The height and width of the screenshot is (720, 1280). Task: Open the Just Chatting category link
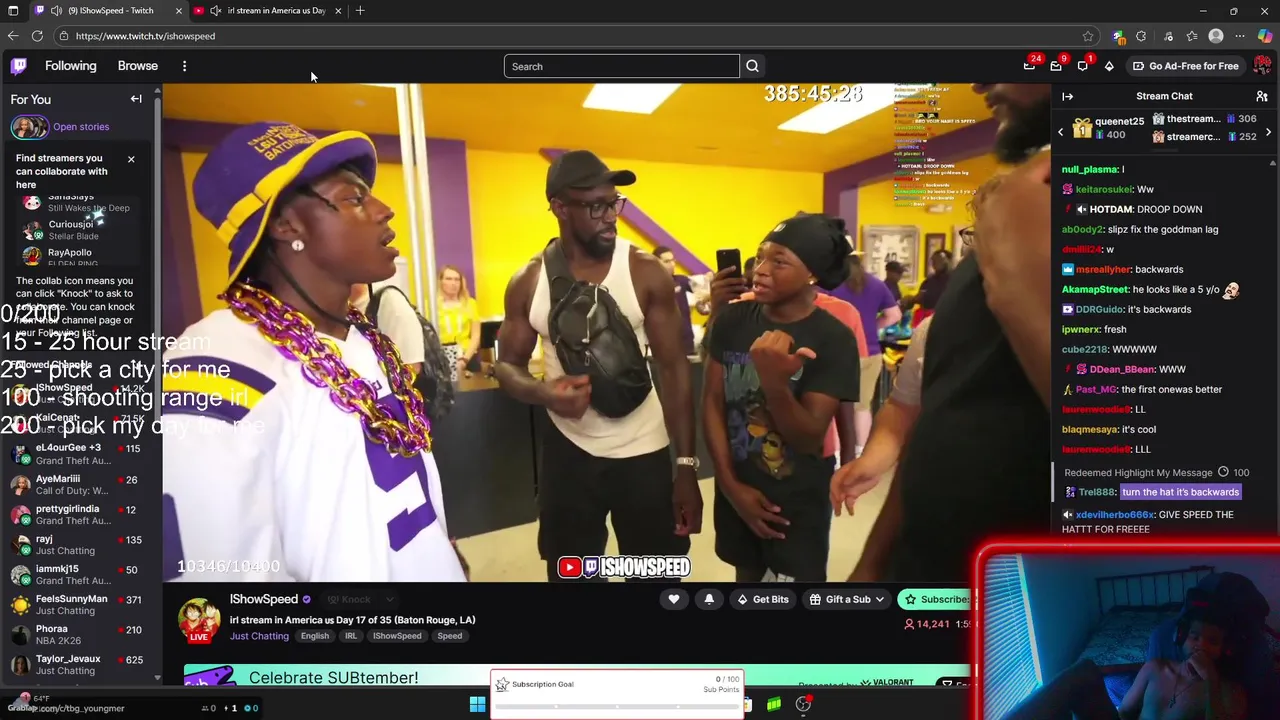coord(259,636)
